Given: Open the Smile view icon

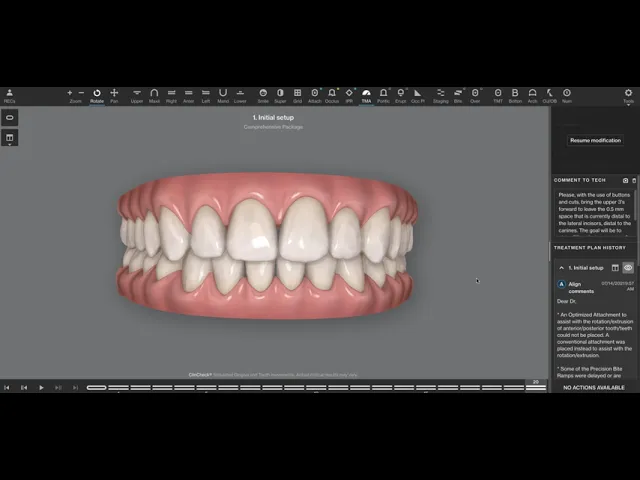Looking at the screenshot, I should [x=263, y=96].
